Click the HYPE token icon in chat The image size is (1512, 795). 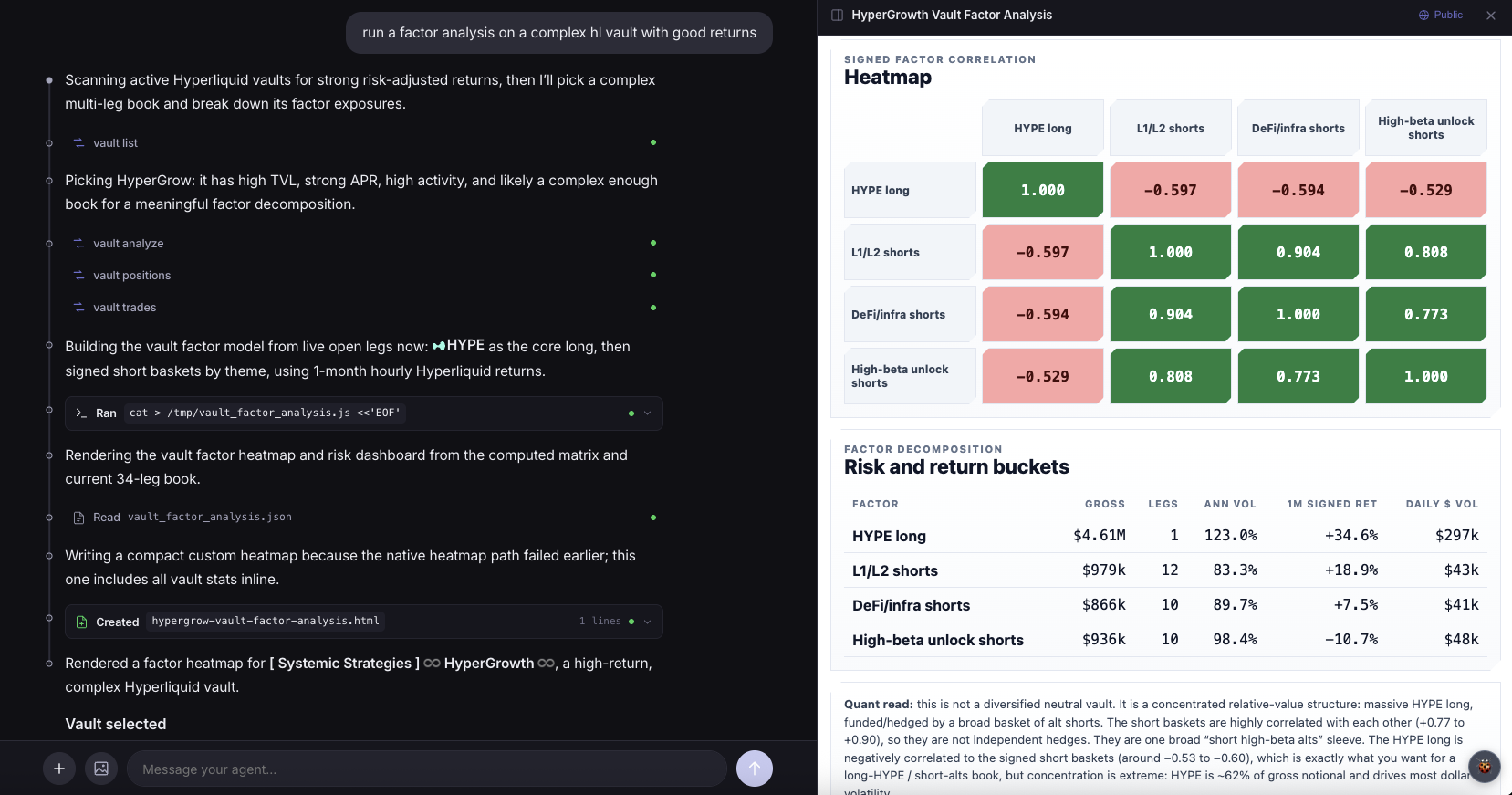439,346
